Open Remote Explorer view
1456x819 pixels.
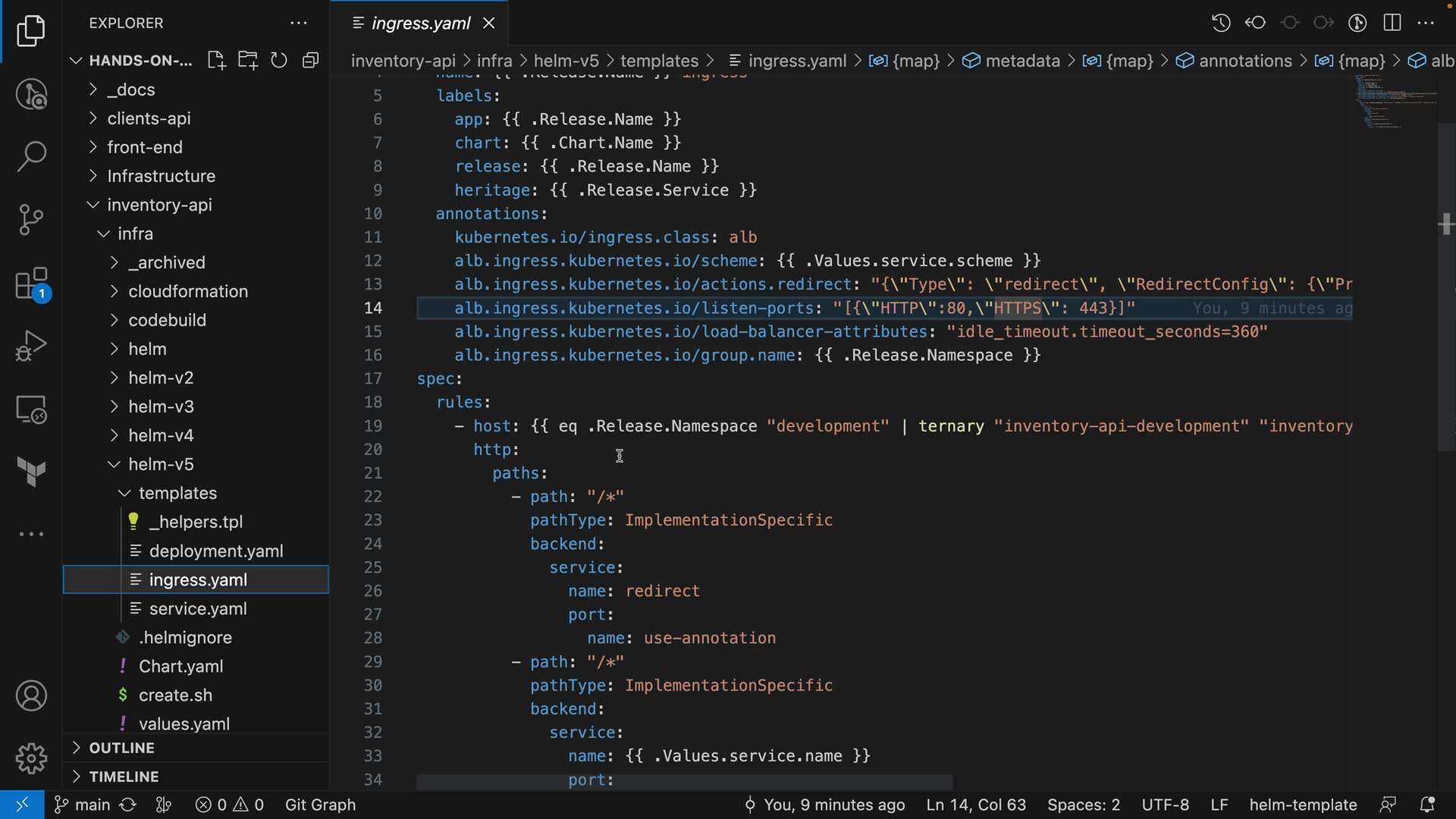coord(31,409)
